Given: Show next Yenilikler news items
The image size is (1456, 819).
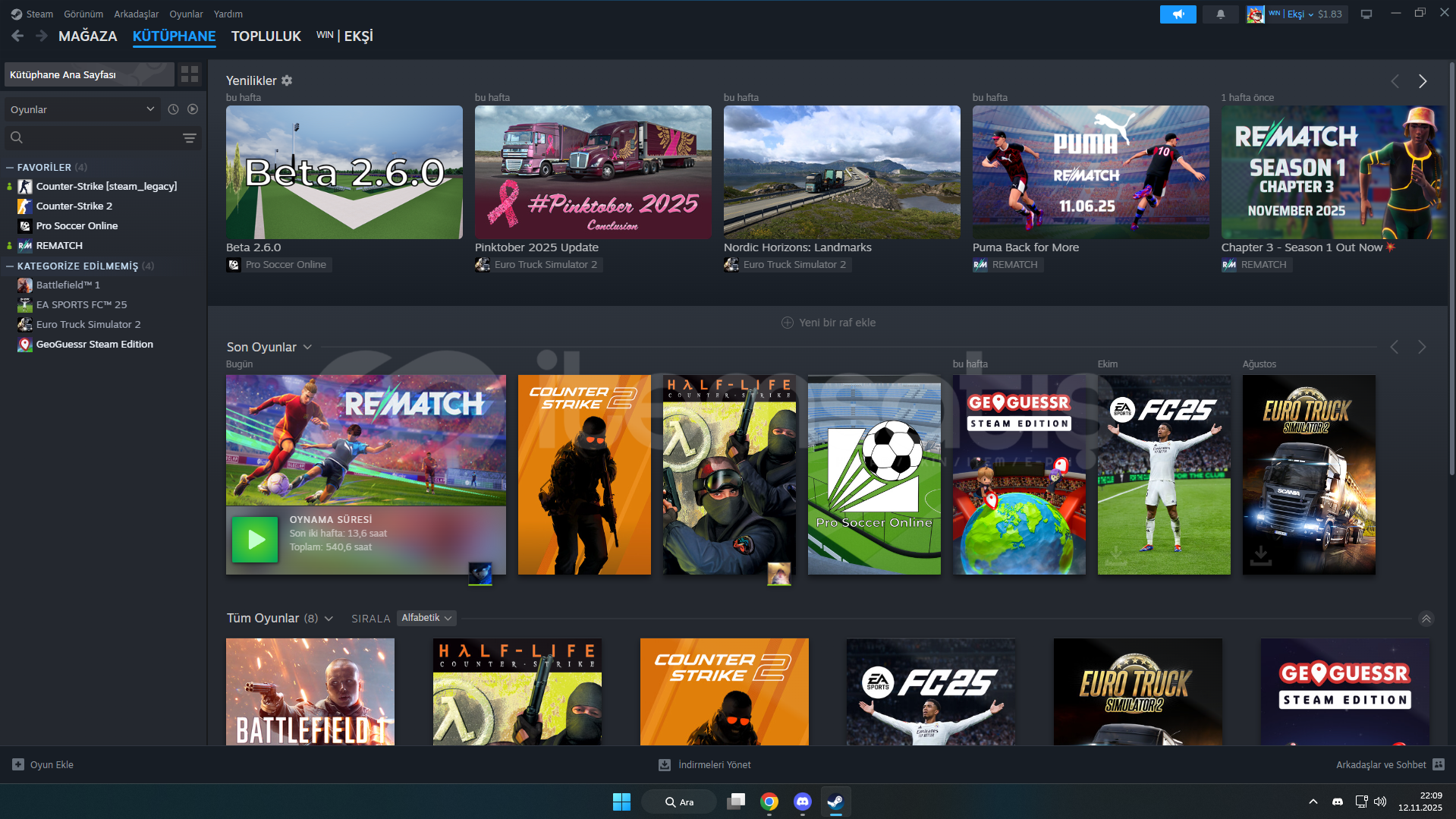Looking at the screenshot, I should (1423, 81).
